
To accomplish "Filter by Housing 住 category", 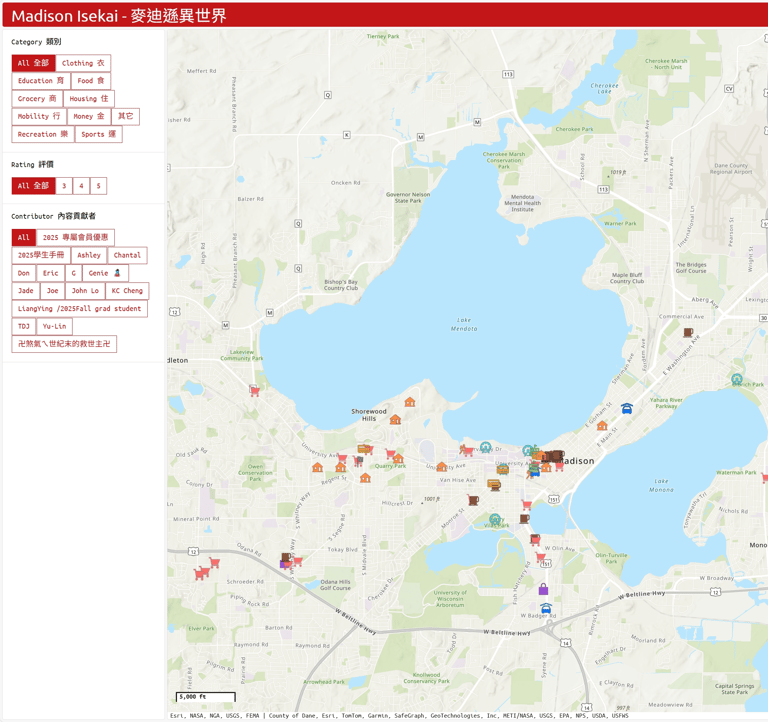I will tap(89, 98).
